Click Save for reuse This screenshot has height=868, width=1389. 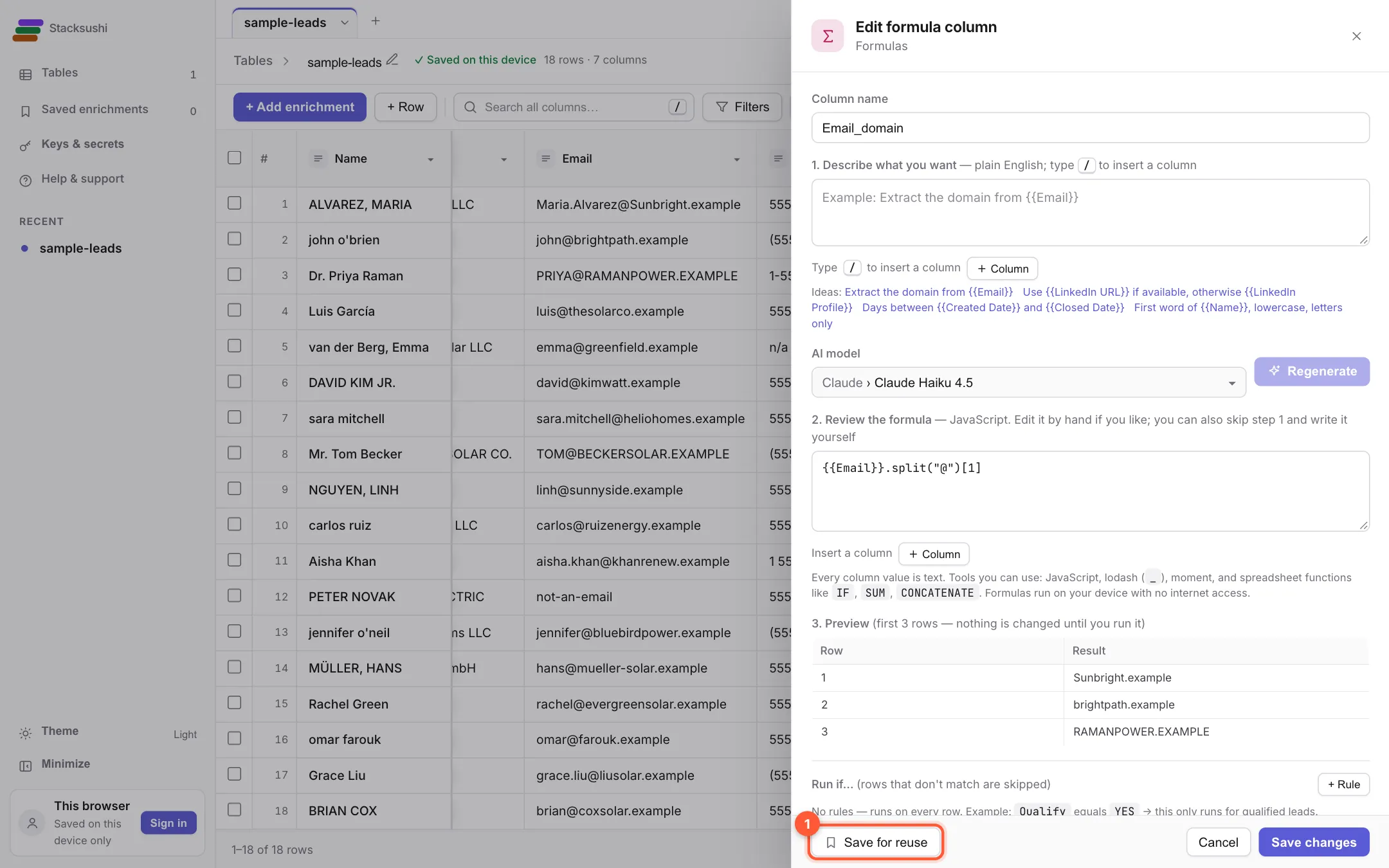(876, 842)
